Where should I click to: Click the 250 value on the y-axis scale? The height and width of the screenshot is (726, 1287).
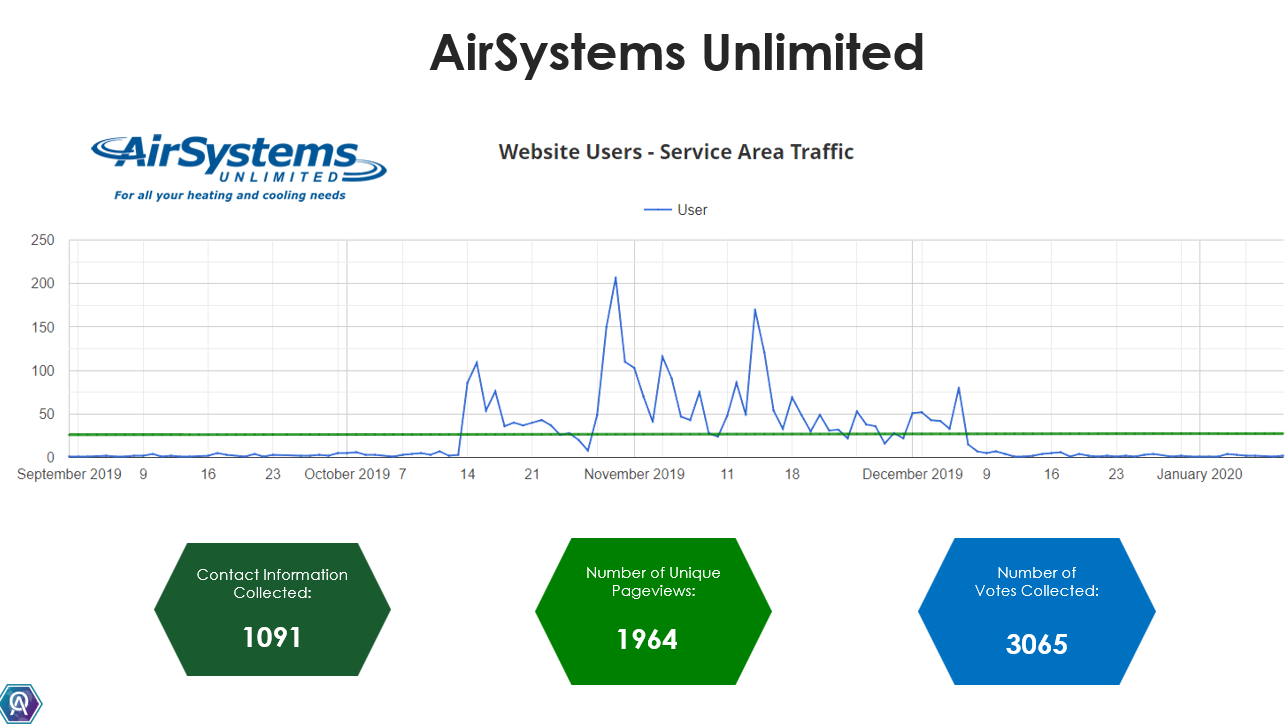pyautogui.click(x=42, y=240)
